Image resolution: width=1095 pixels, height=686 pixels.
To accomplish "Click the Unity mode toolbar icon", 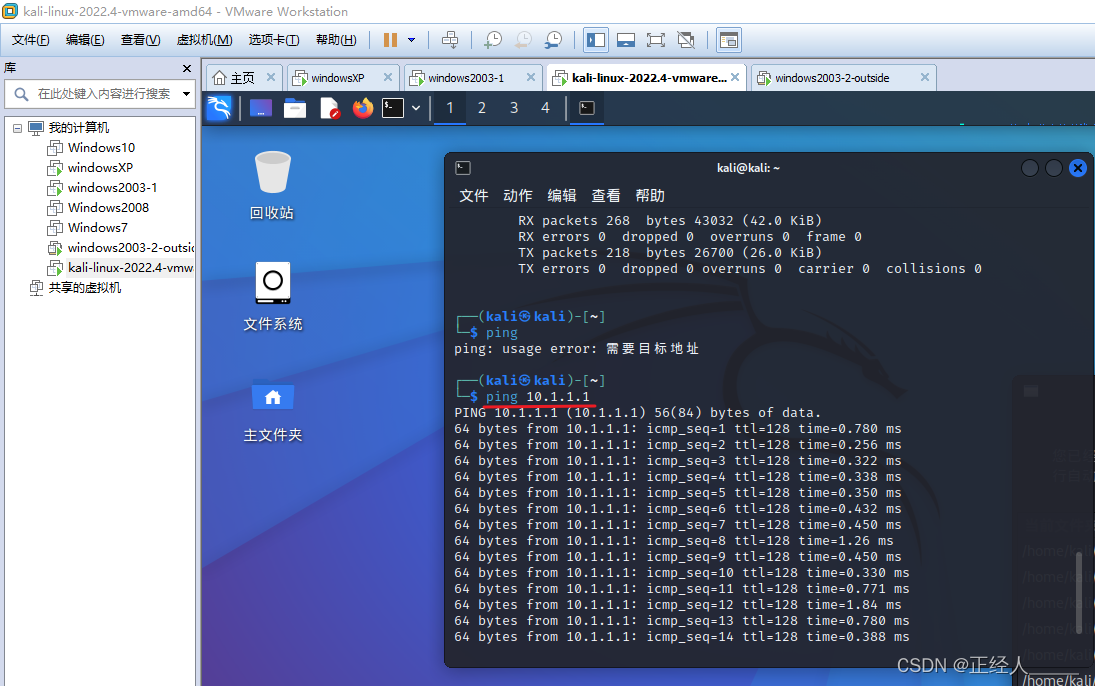I will point(686,40).
